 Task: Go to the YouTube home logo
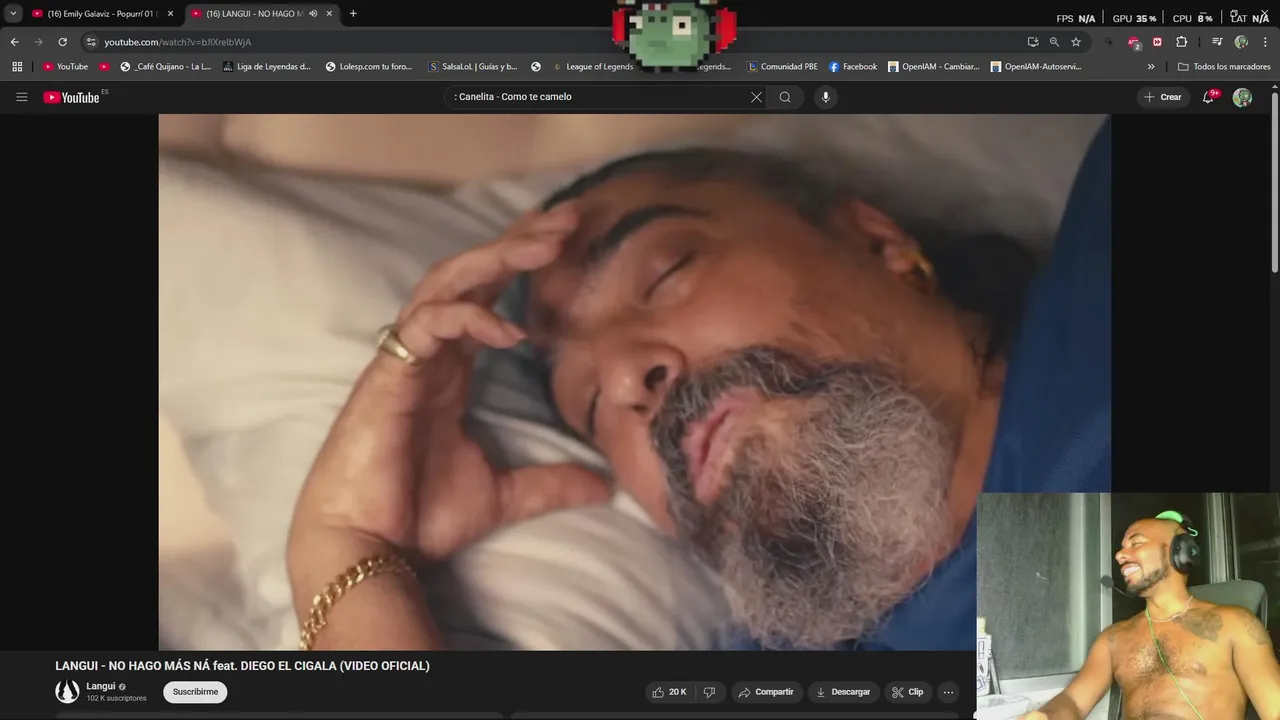(71, 97)
